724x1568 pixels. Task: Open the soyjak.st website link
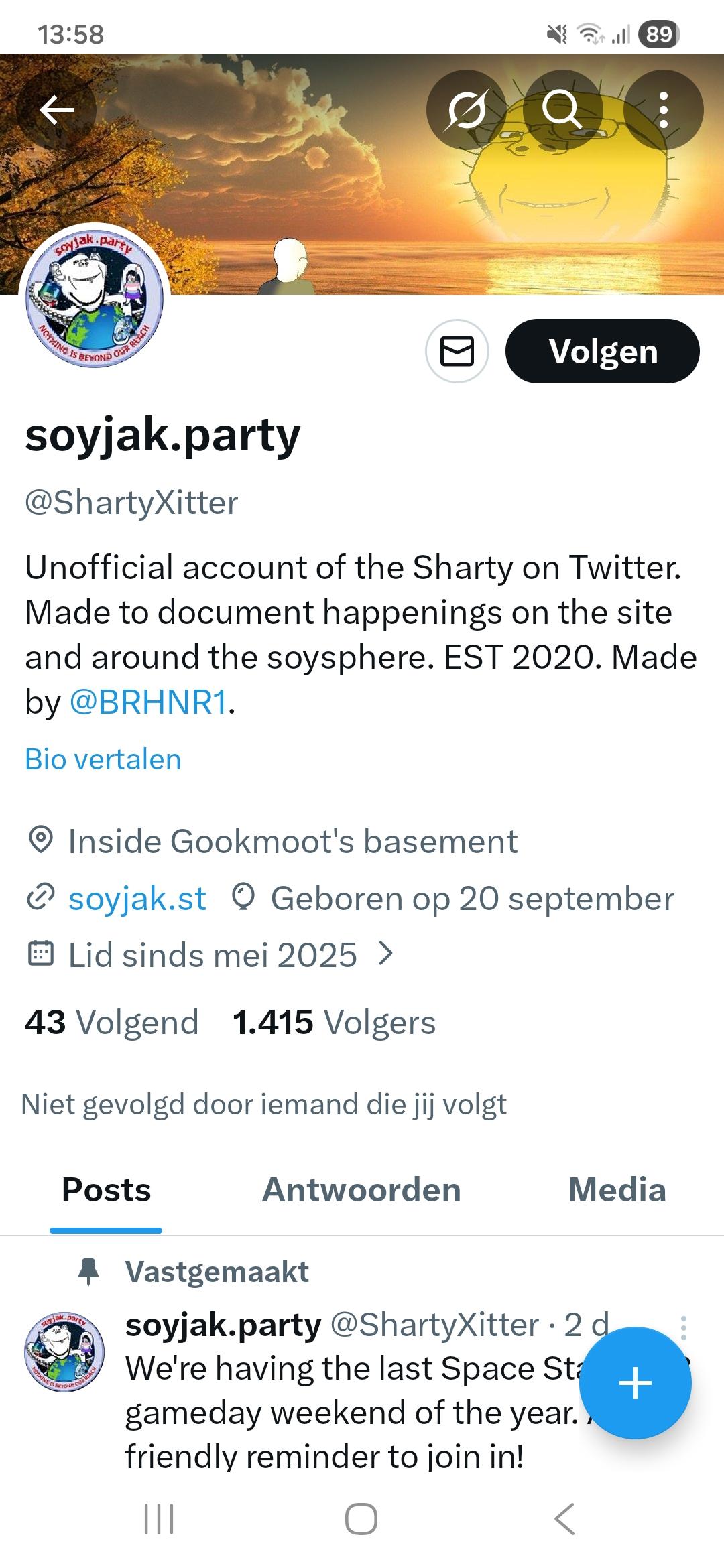coord(137,898)
